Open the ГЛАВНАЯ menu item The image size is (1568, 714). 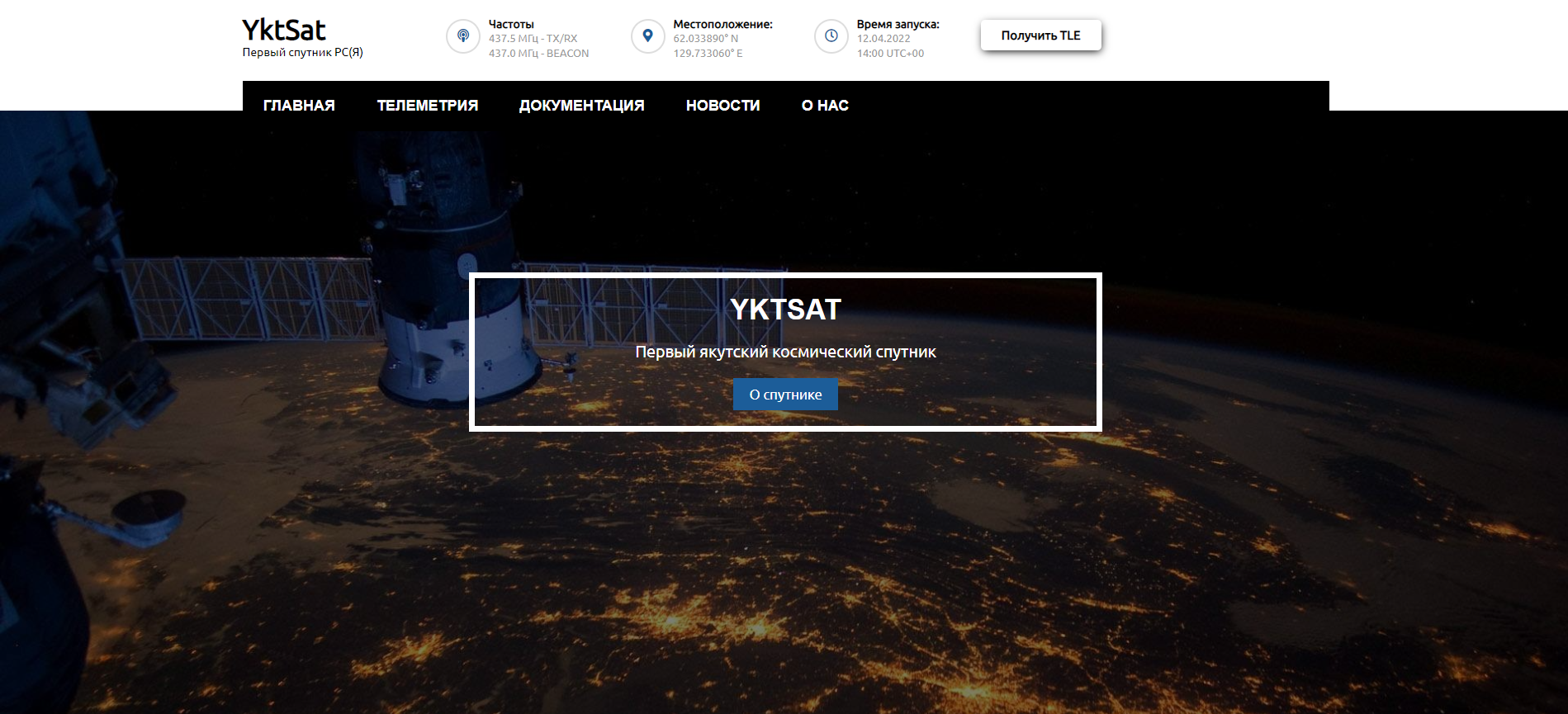click(299, 106)
